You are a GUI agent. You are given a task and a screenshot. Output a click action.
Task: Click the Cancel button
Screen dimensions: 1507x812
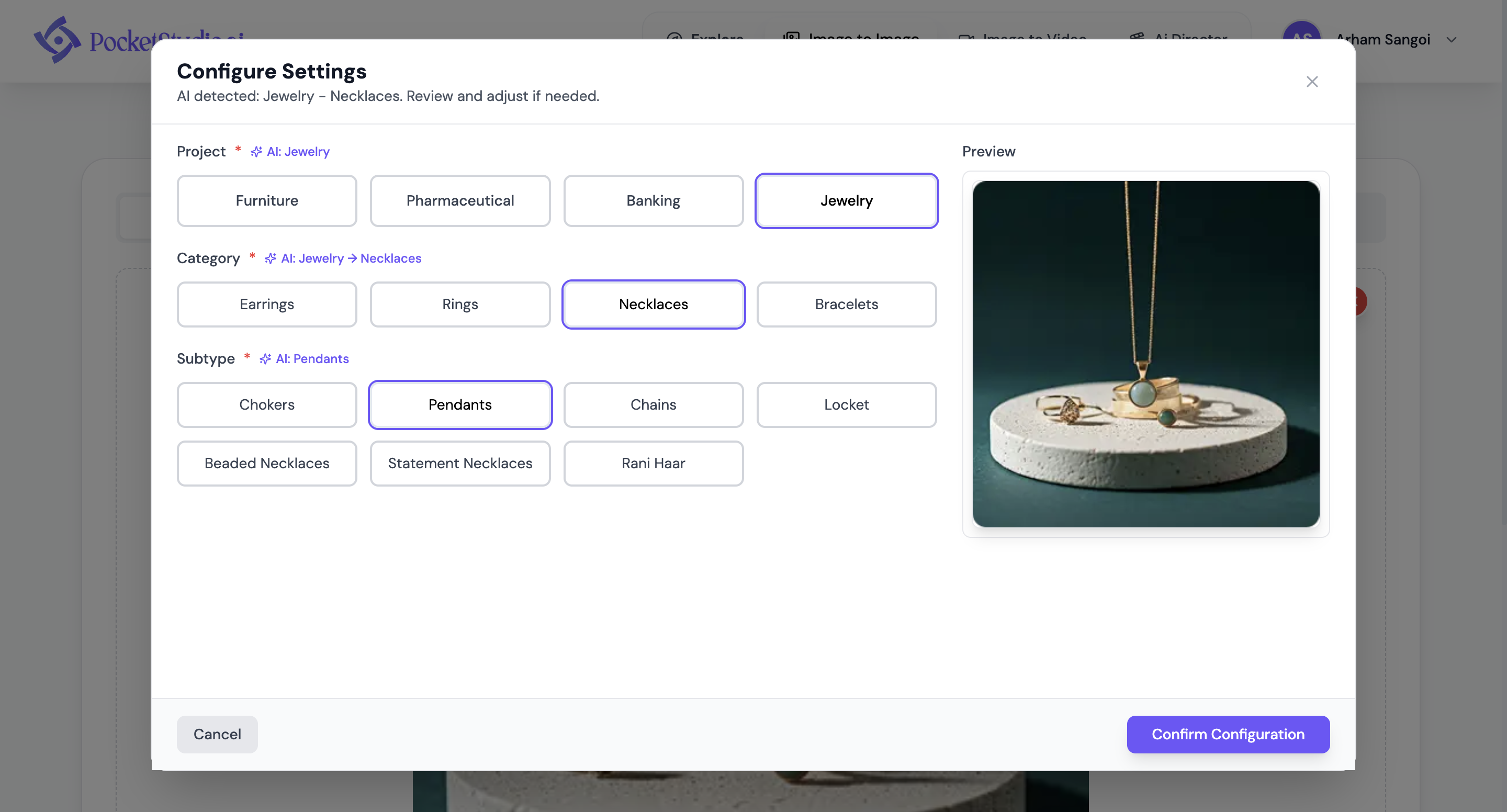(x=217, y=734)
